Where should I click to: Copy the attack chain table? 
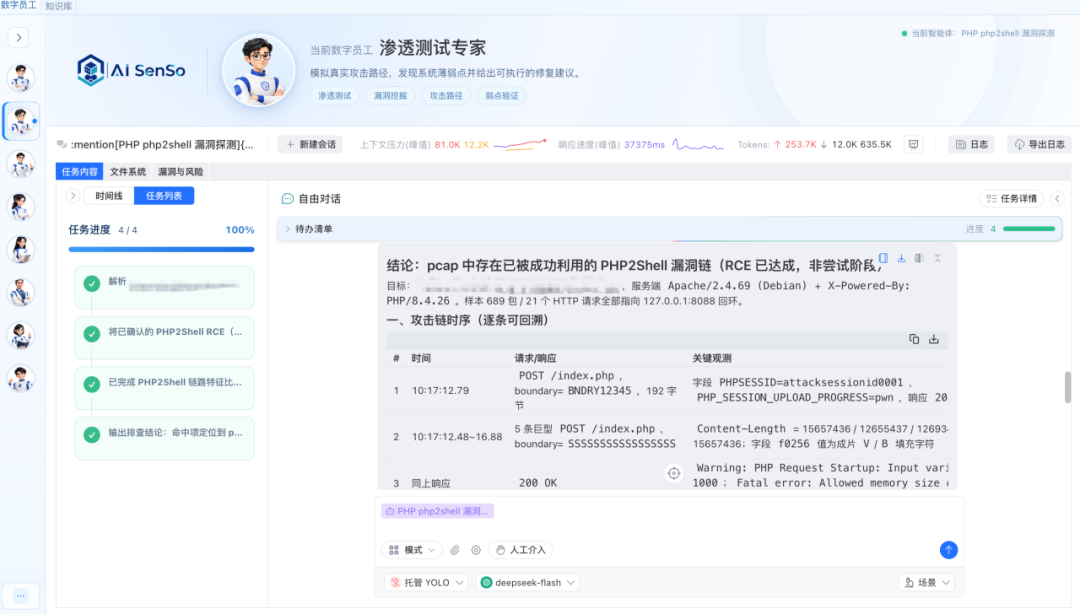pos(914,339)
